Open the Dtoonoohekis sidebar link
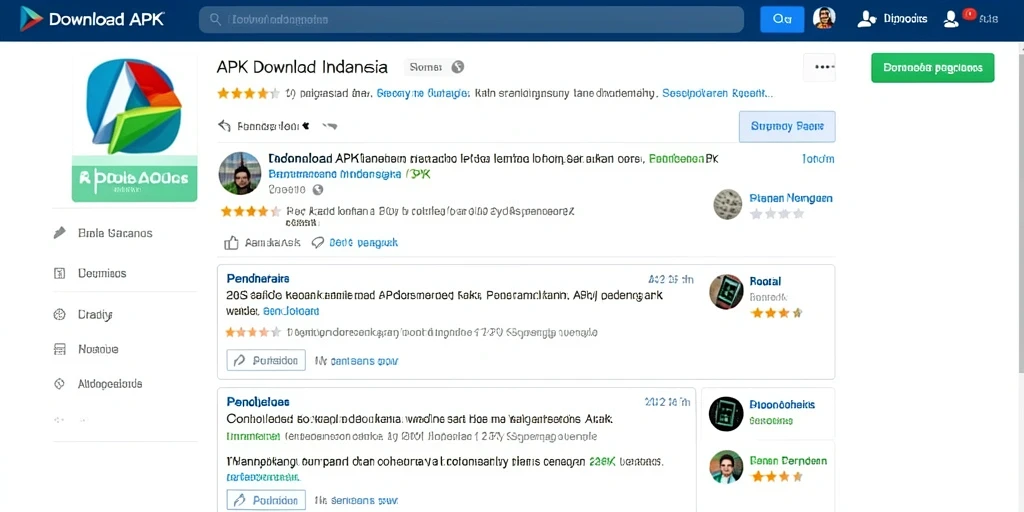The width and height of the screenshot is (1024, 512). pos(782,405)
